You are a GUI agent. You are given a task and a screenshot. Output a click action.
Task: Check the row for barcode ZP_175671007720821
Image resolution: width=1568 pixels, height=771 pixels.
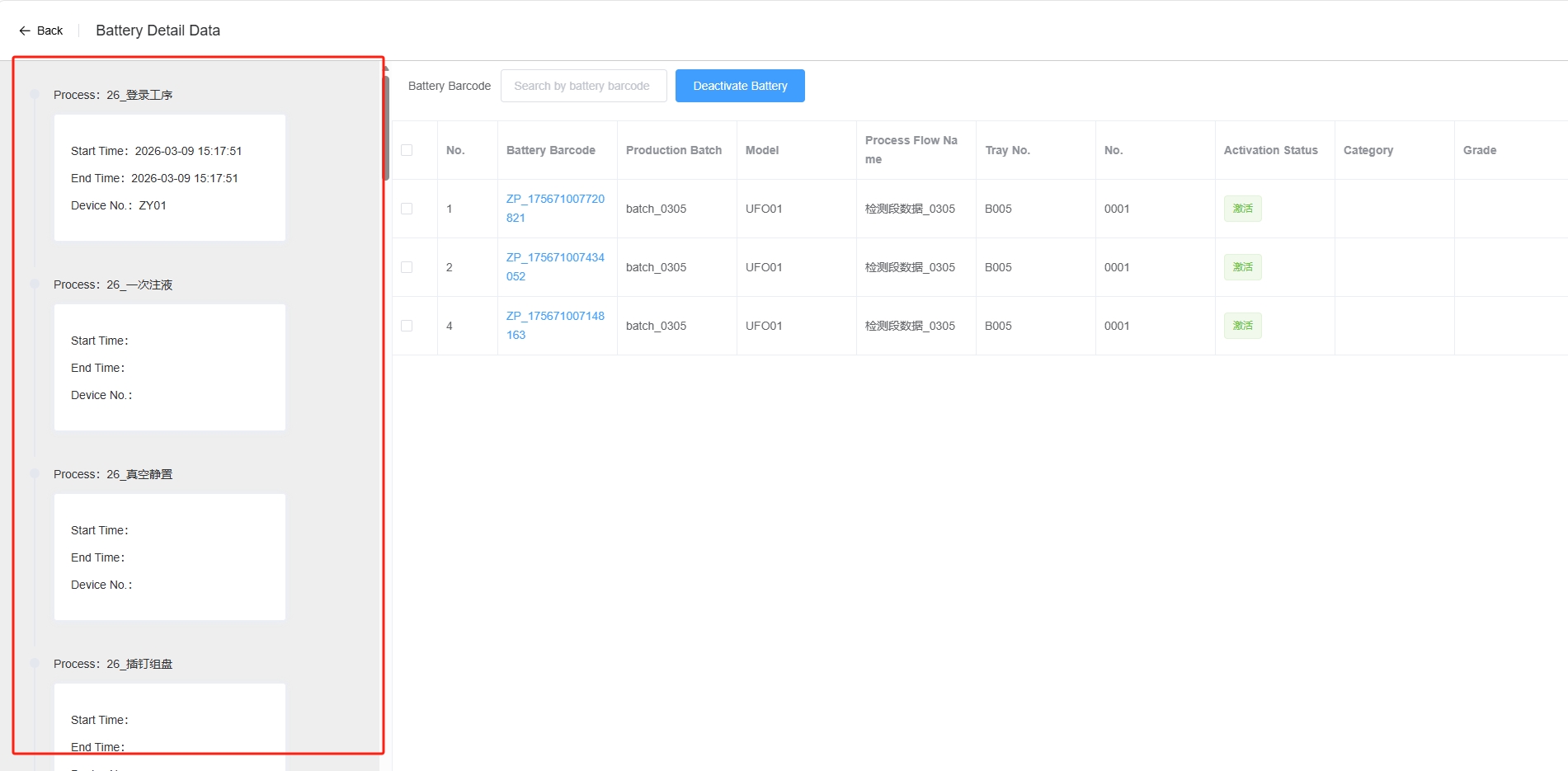click(407, 209)
